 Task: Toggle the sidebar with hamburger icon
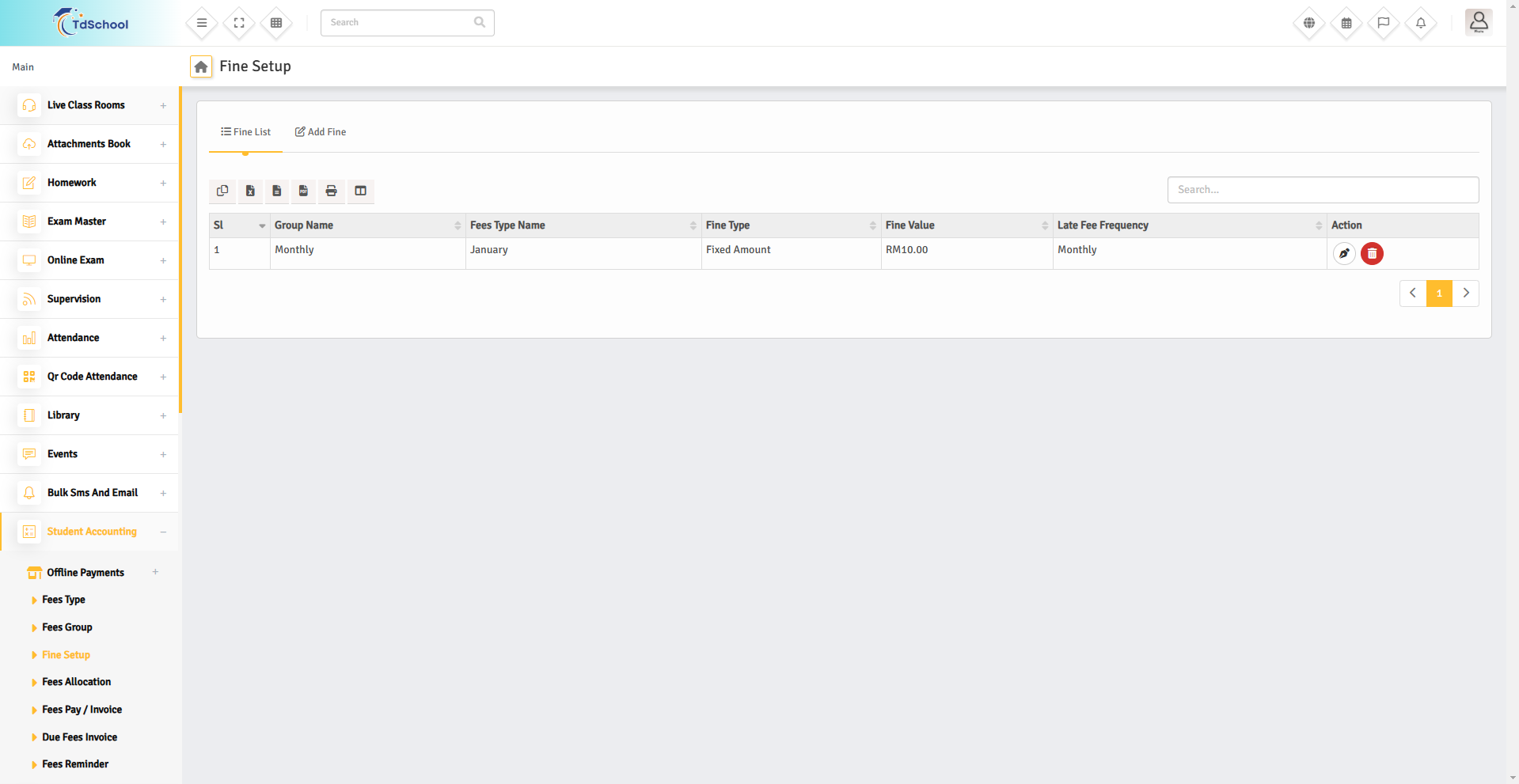pyautogui.click(x=202, y=23)
